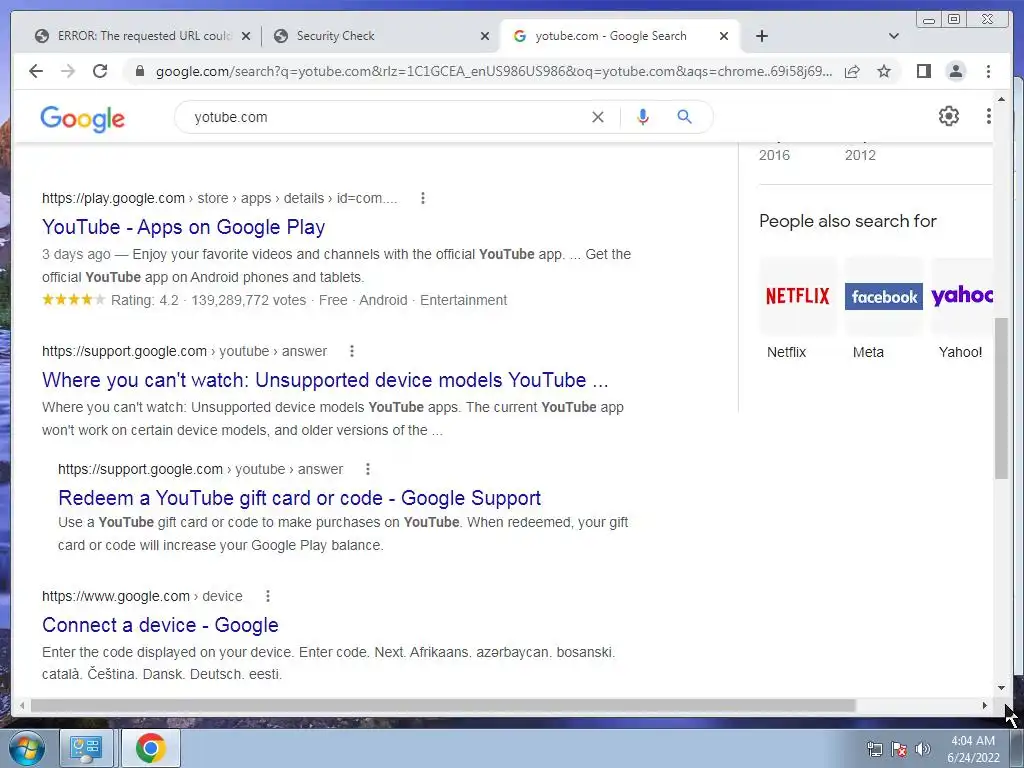Image resolution: width=1024 pixels, height=768 pixels.
Task: Open options for the Unsupported device models result
Action: click(352, 351)
